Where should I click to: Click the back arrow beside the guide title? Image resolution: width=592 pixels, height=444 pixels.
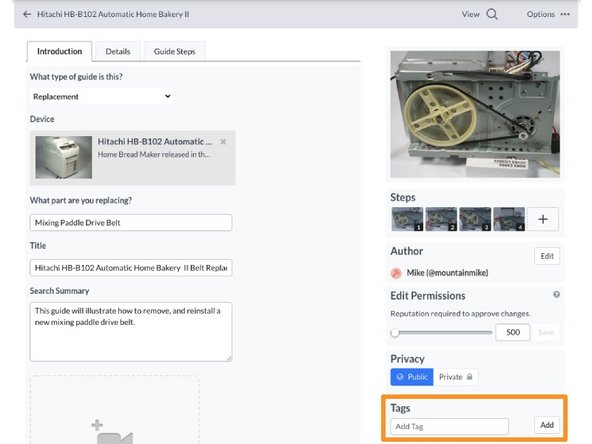(x=27, y=14)
